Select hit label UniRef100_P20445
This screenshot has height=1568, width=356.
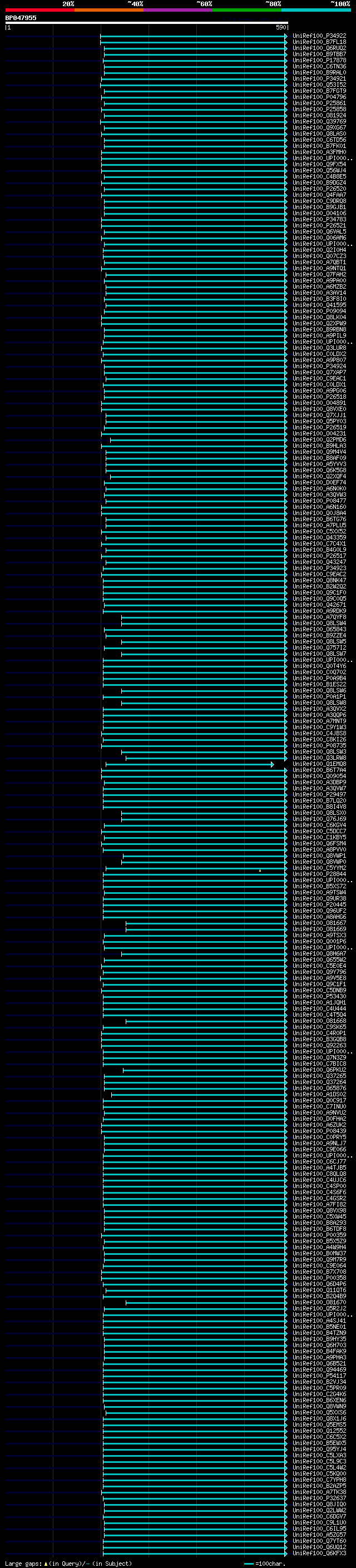pyautogui.click(x=319, y=904)
